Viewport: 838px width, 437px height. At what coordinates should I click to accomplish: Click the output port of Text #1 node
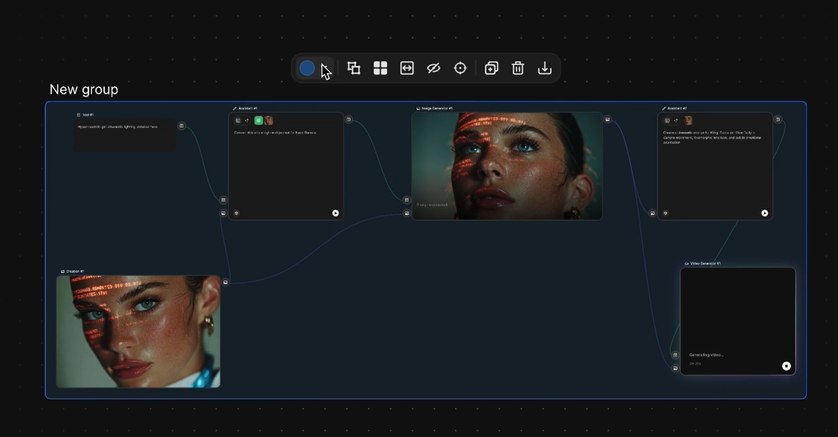point(181,126)
